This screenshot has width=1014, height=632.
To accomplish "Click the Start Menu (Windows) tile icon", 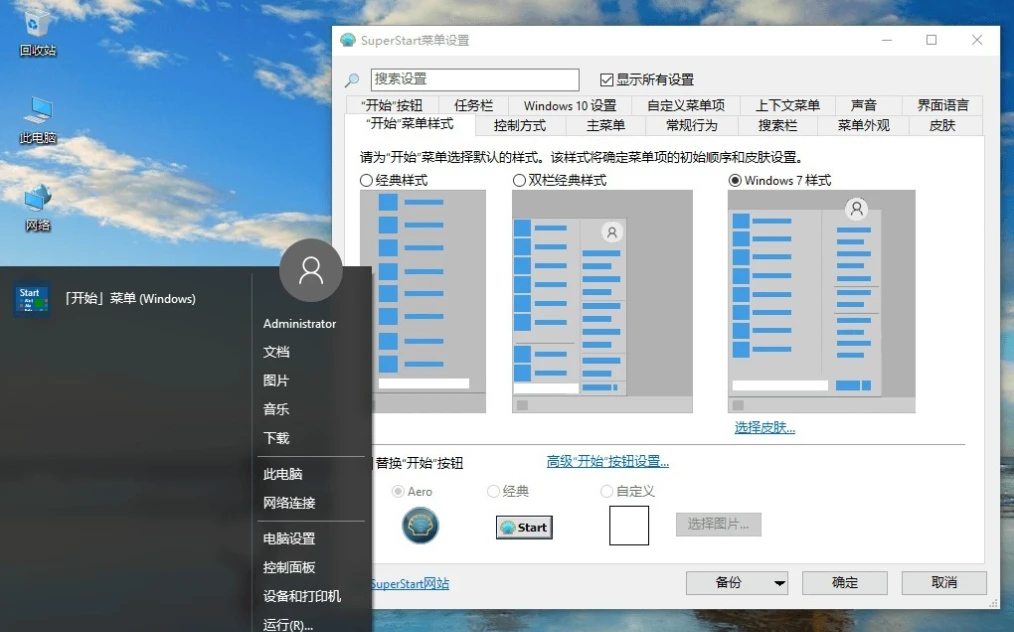I will click(32, 300).
